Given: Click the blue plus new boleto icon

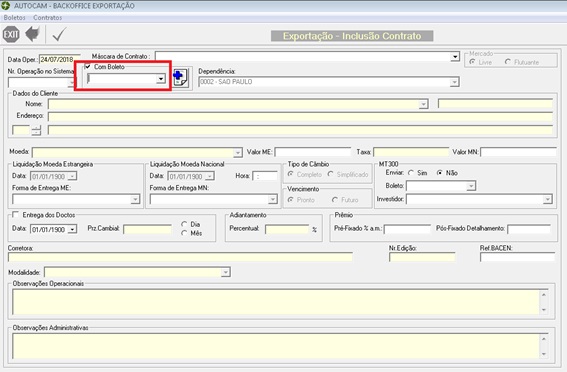Looking at the screenshot, I should coord(180,77).
